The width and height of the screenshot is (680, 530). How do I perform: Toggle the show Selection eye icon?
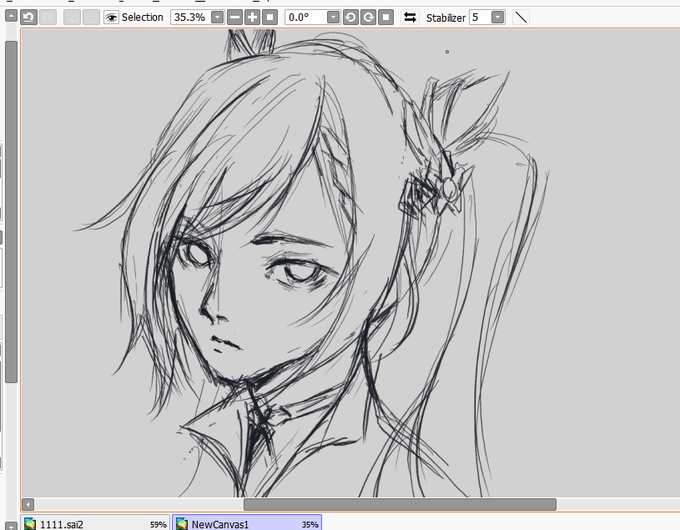click(x=111, y=17)
